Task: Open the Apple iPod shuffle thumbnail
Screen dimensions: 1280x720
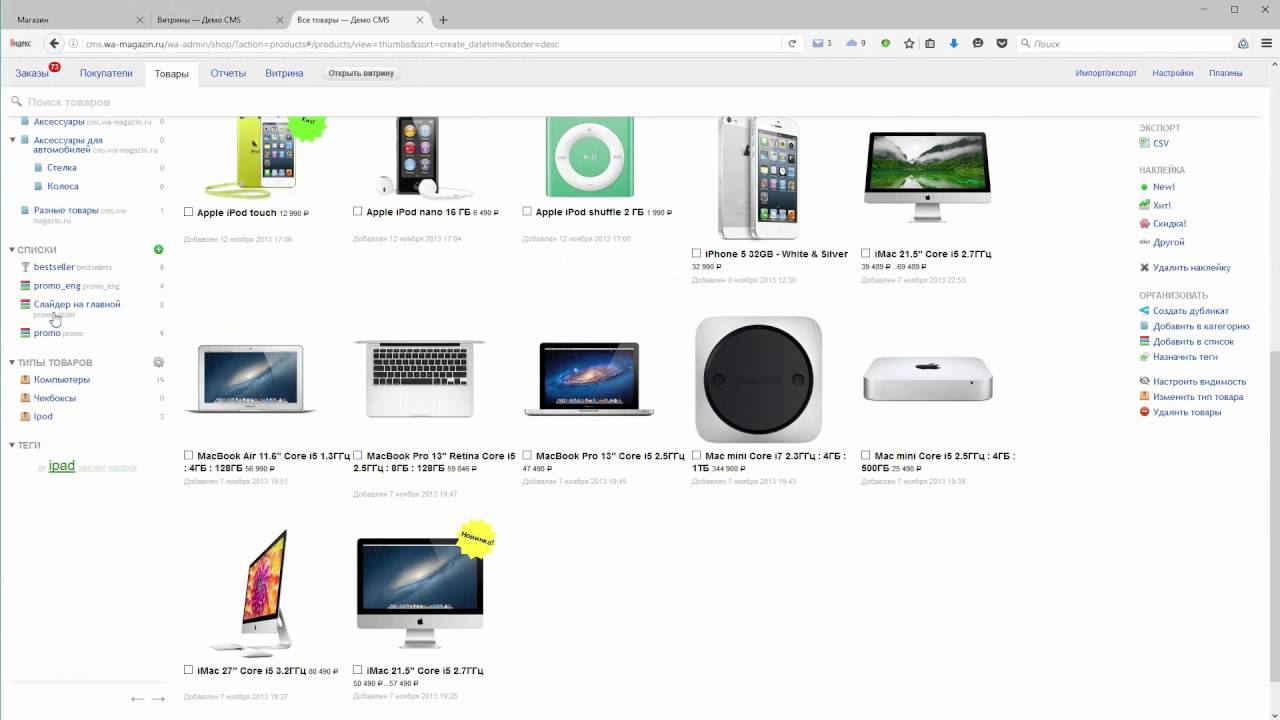Action: click(590, 157)
